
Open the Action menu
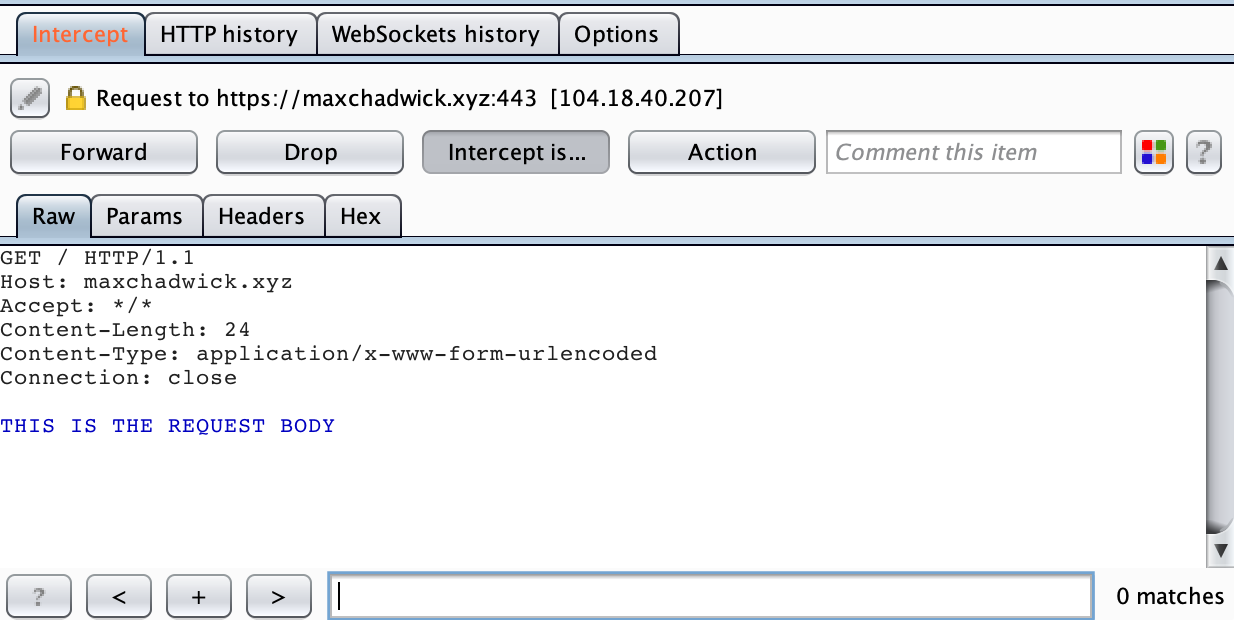coord(722,152)
